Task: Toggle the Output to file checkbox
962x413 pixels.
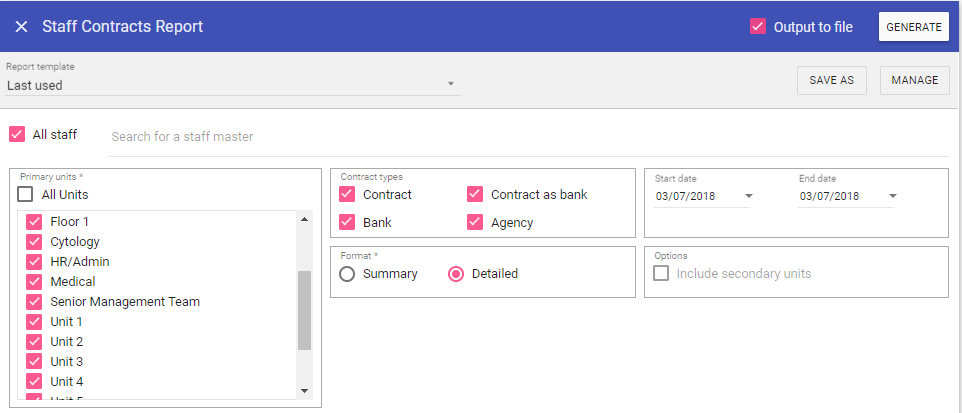Action: pyautogui.click(x=758, y=27)
